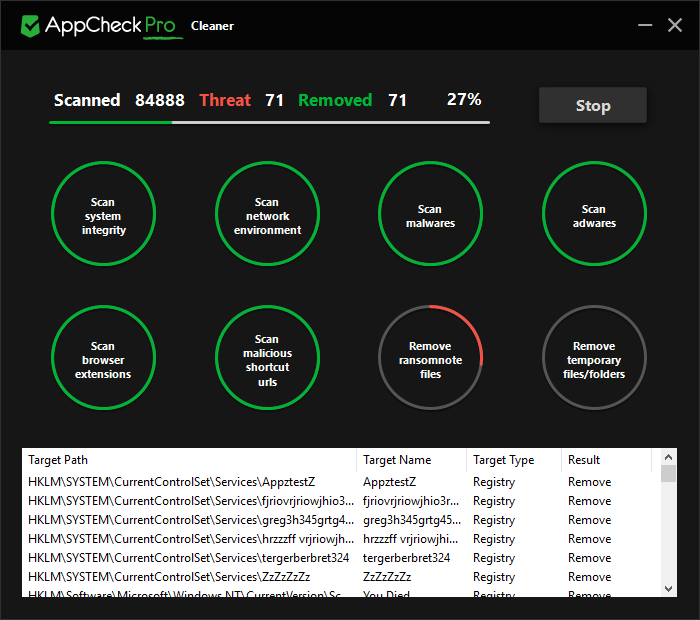The height and width of the screenshot is (620, 700).
Task: Select the AppztestZ registry row
Action: [x=340, y=482]
